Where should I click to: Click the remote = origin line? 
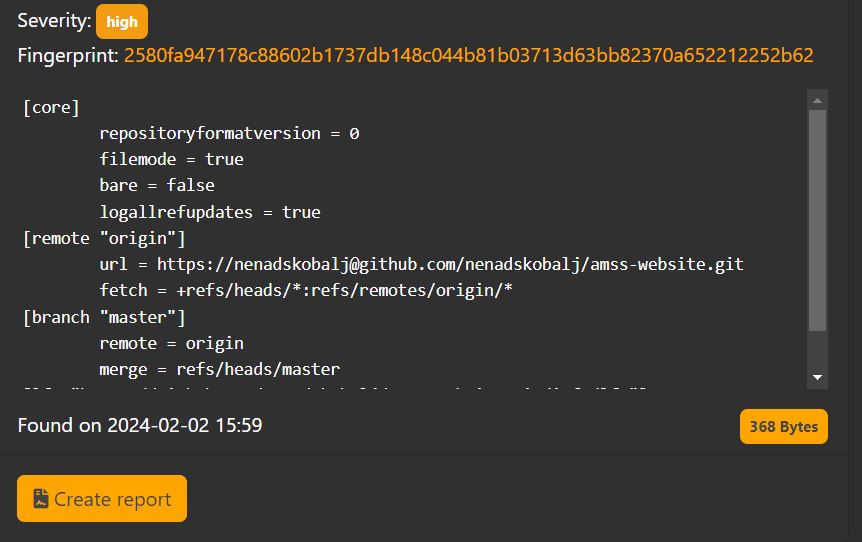click(172, 344)
